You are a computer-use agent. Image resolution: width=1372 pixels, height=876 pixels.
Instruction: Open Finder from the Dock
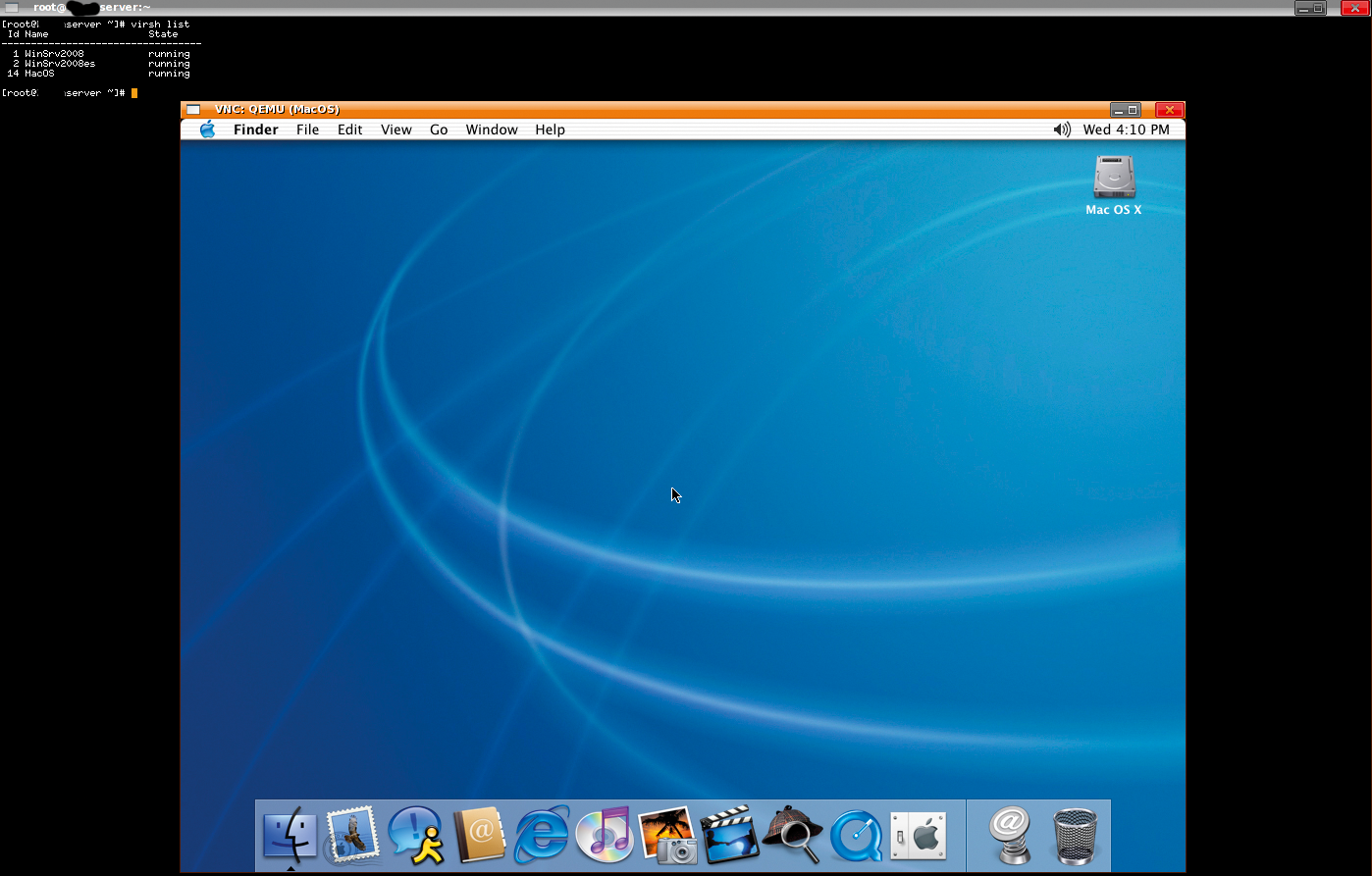point(290,836)
